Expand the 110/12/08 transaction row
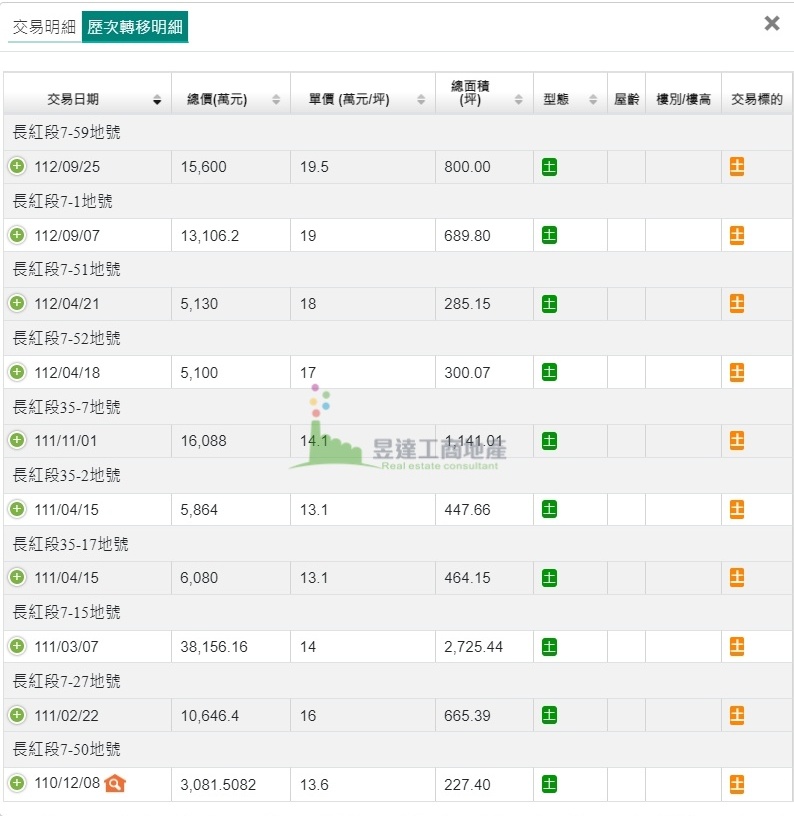The height and width of the screenshot is (816, 794). (17, 783)
